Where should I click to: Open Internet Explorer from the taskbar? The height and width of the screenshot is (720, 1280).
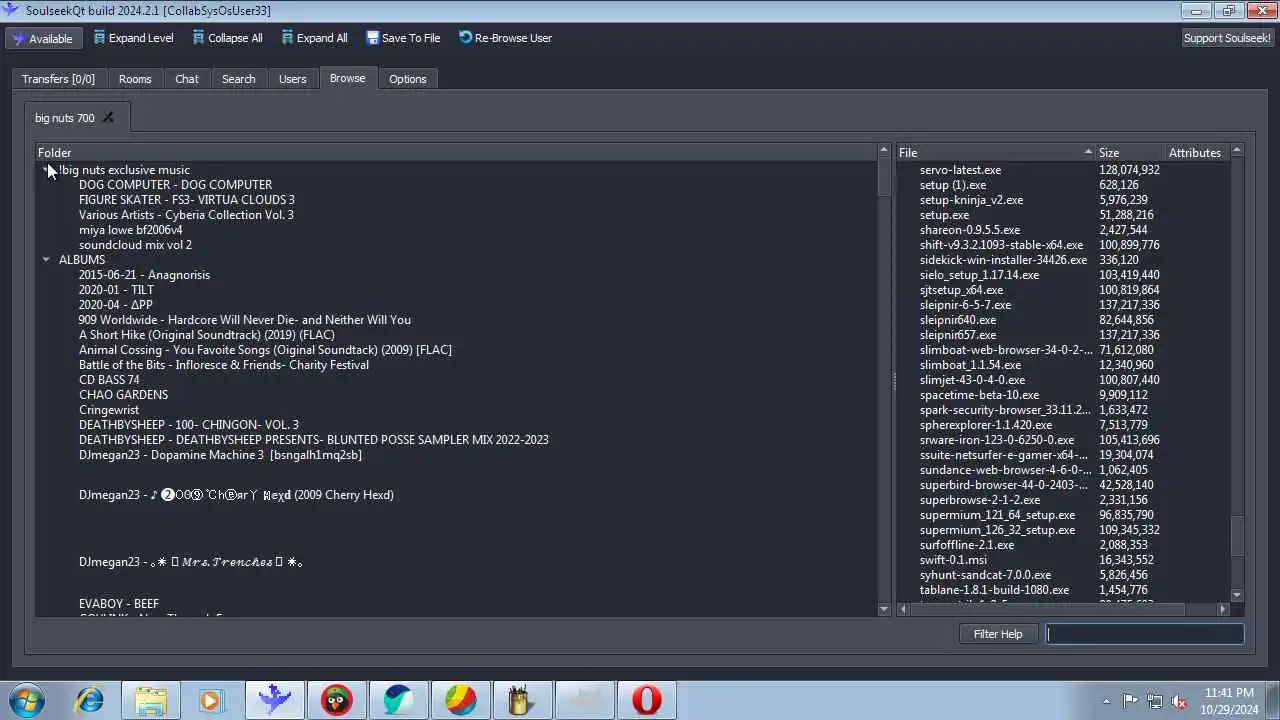pos(90,700)
